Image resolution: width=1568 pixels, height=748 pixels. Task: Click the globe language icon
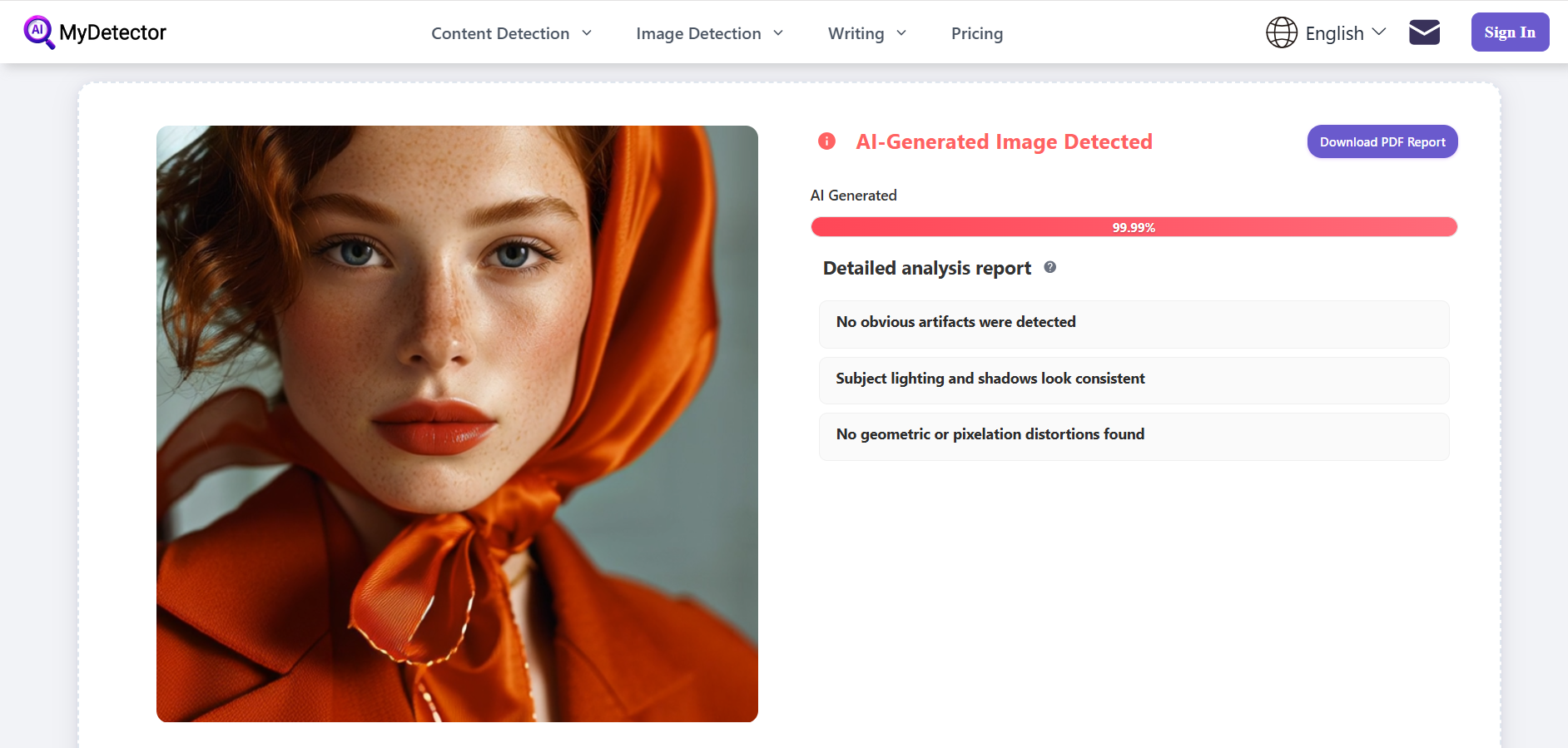(1281, 32)
